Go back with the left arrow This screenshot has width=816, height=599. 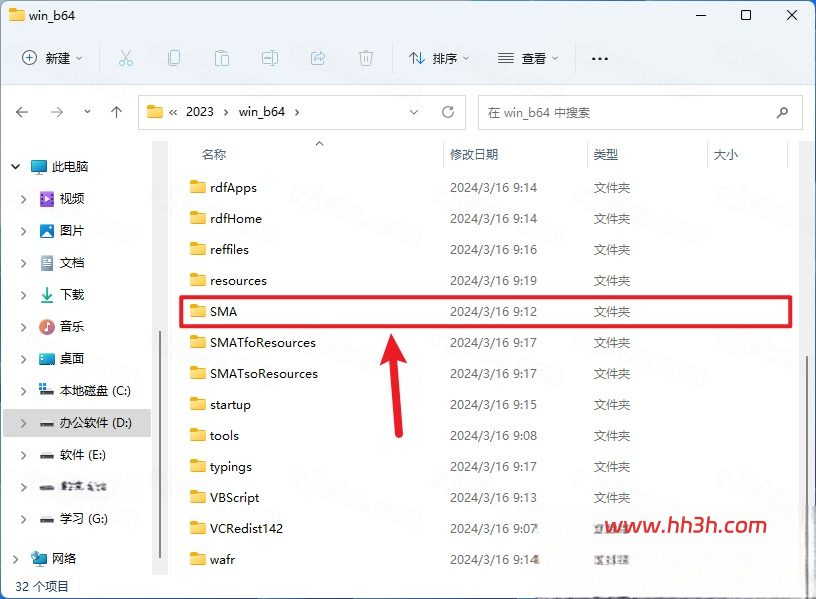click(22, 112)
